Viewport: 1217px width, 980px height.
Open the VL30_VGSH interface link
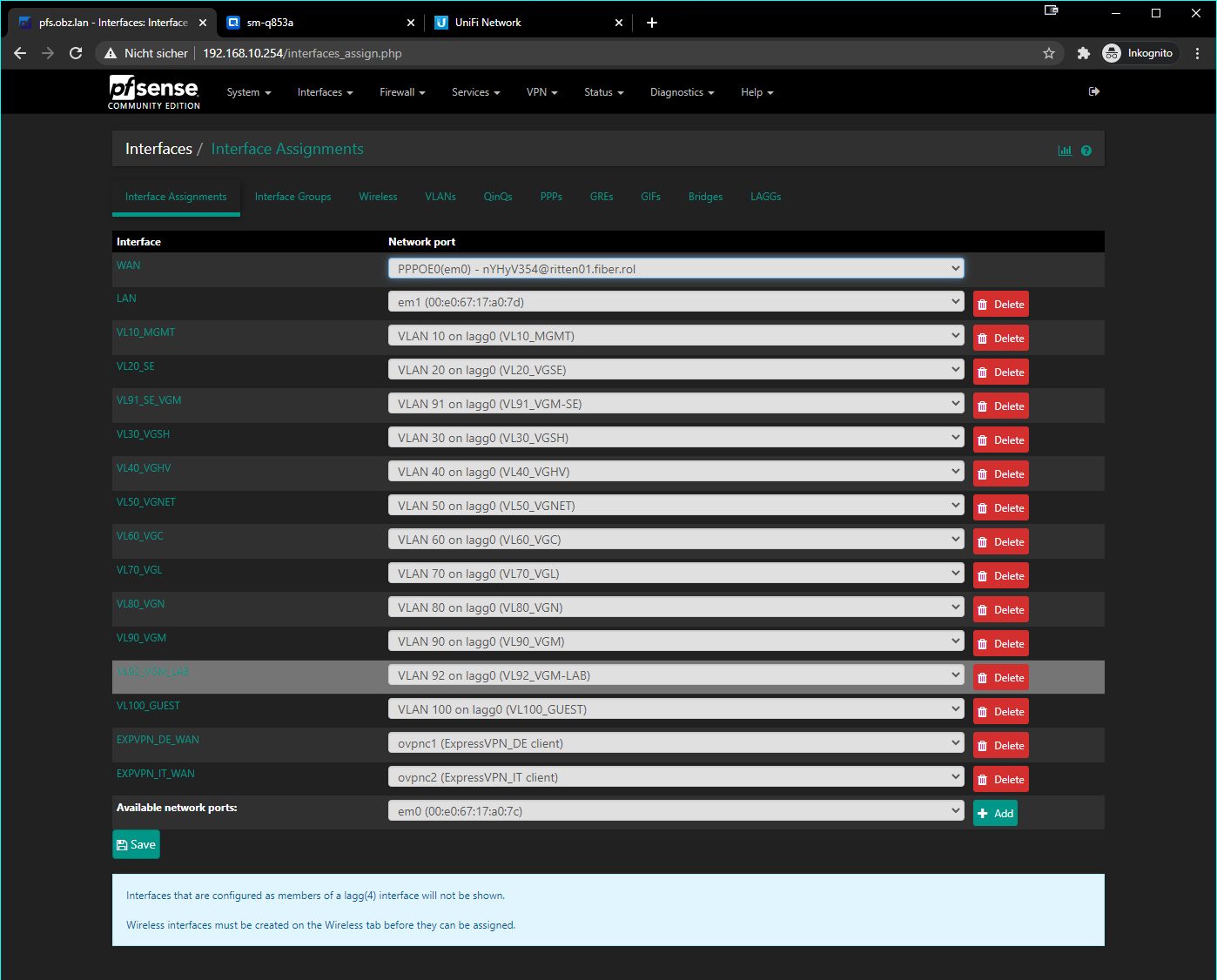pyautogui.click(x=143, y=434)
